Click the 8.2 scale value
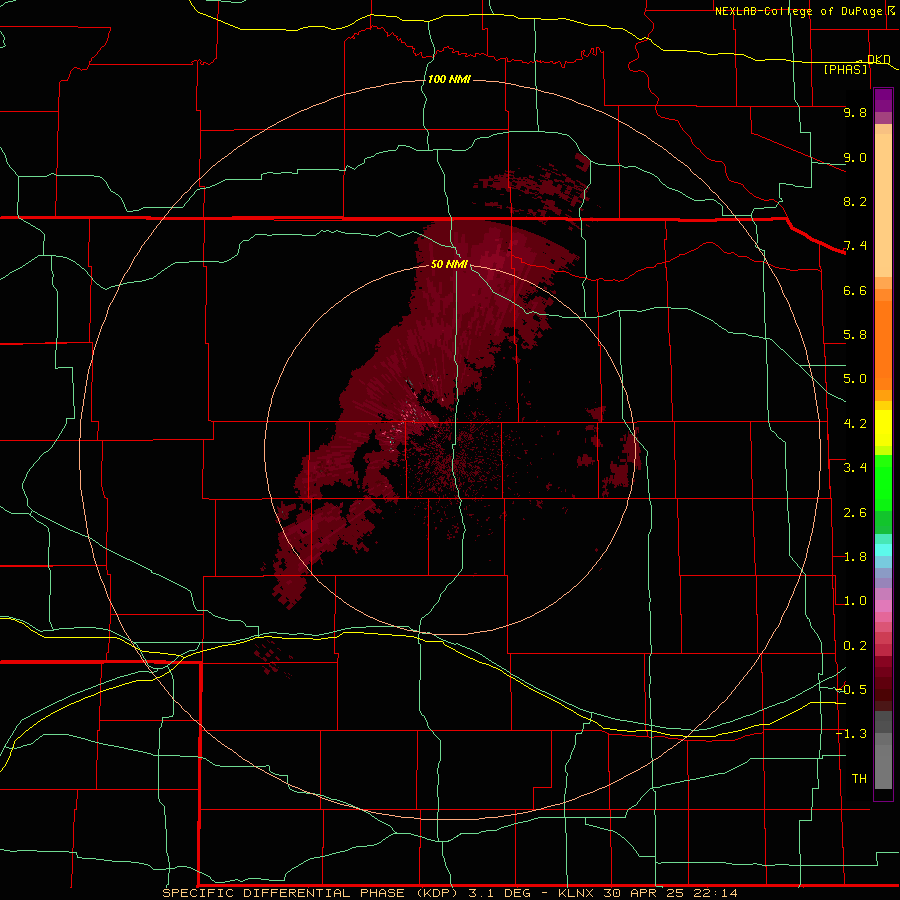900x900 pixels. [855, 201]
